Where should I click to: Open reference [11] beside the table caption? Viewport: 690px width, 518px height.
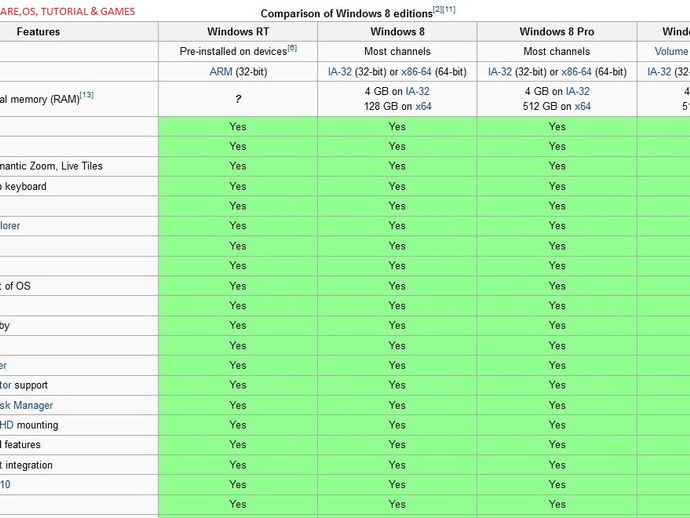click(449, 9)
